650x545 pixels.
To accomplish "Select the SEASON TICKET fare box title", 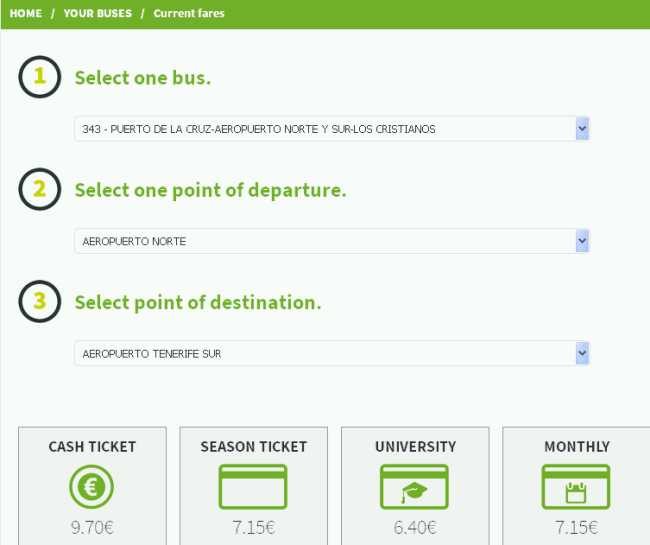I will pos(254,447).
